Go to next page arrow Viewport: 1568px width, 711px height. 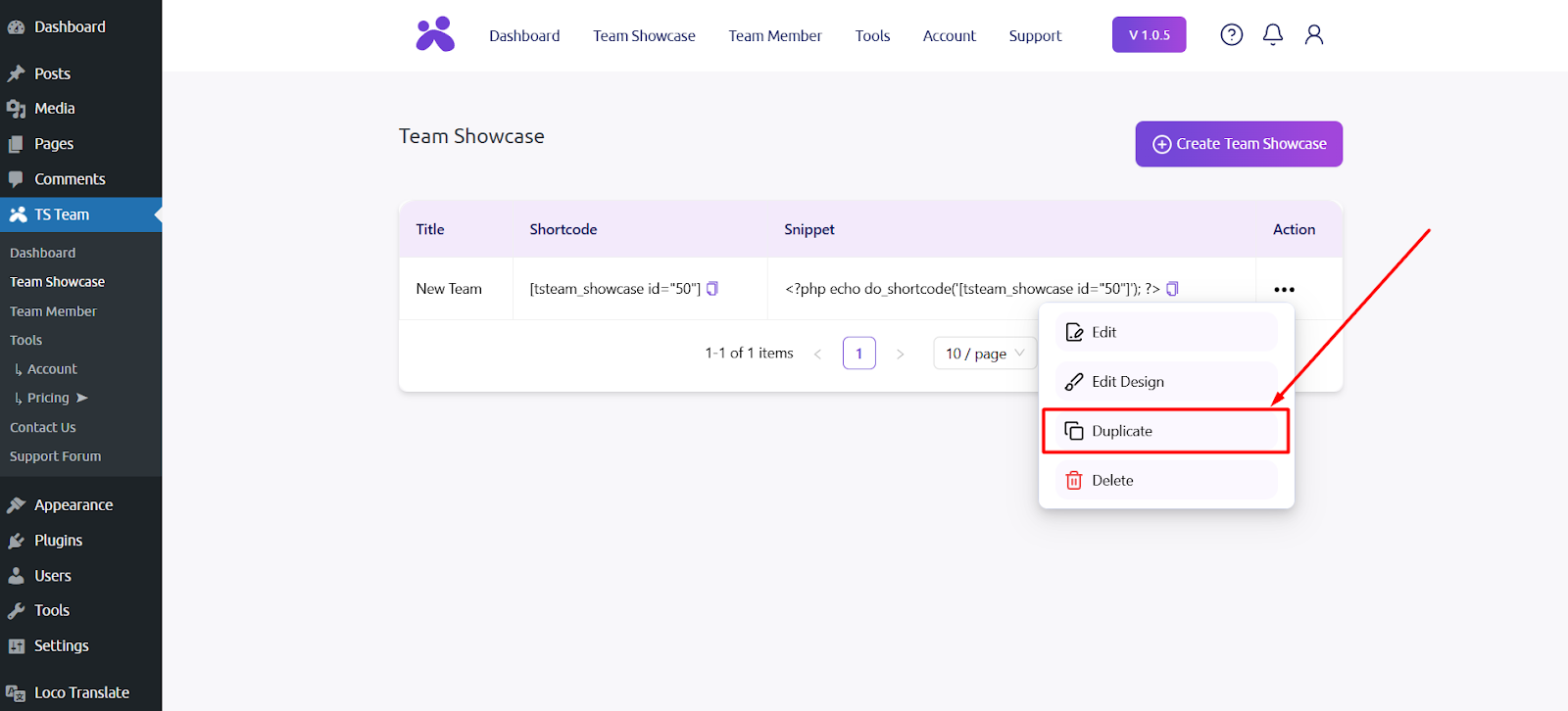[900, 354]
